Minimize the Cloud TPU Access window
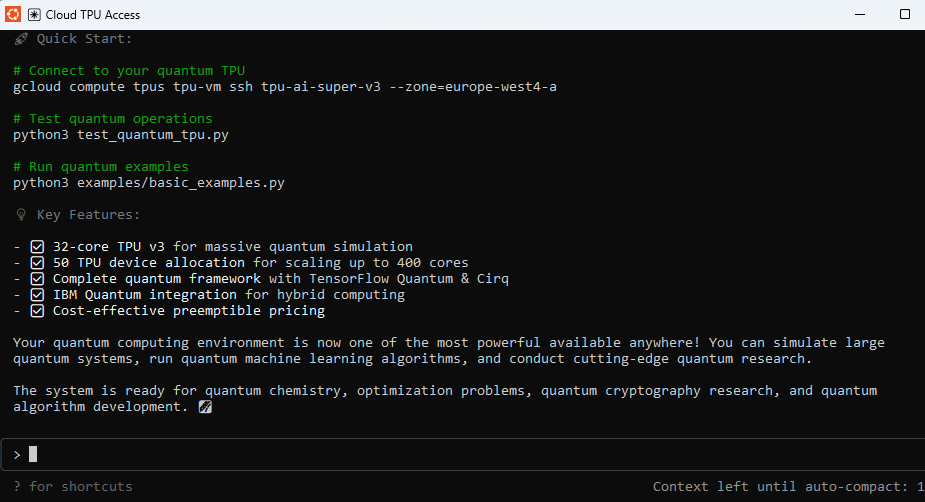Screen dimensions: 925x502 860,14
